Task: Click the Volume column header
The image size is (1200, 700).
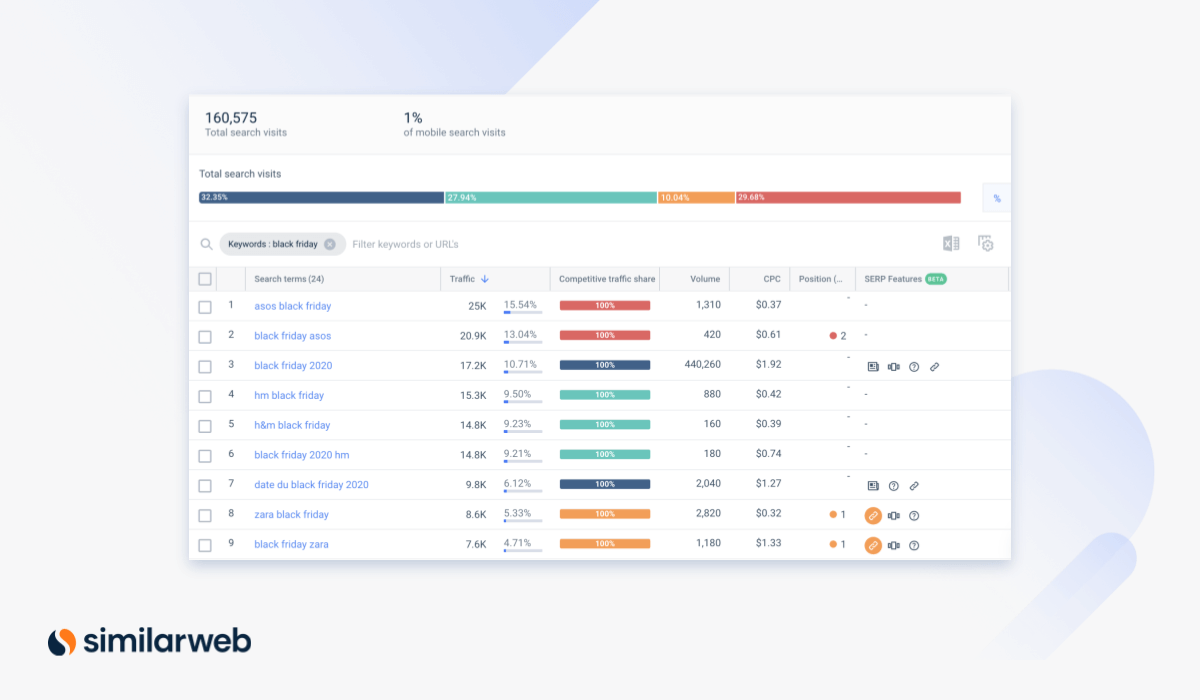Action: coord(704,279)
